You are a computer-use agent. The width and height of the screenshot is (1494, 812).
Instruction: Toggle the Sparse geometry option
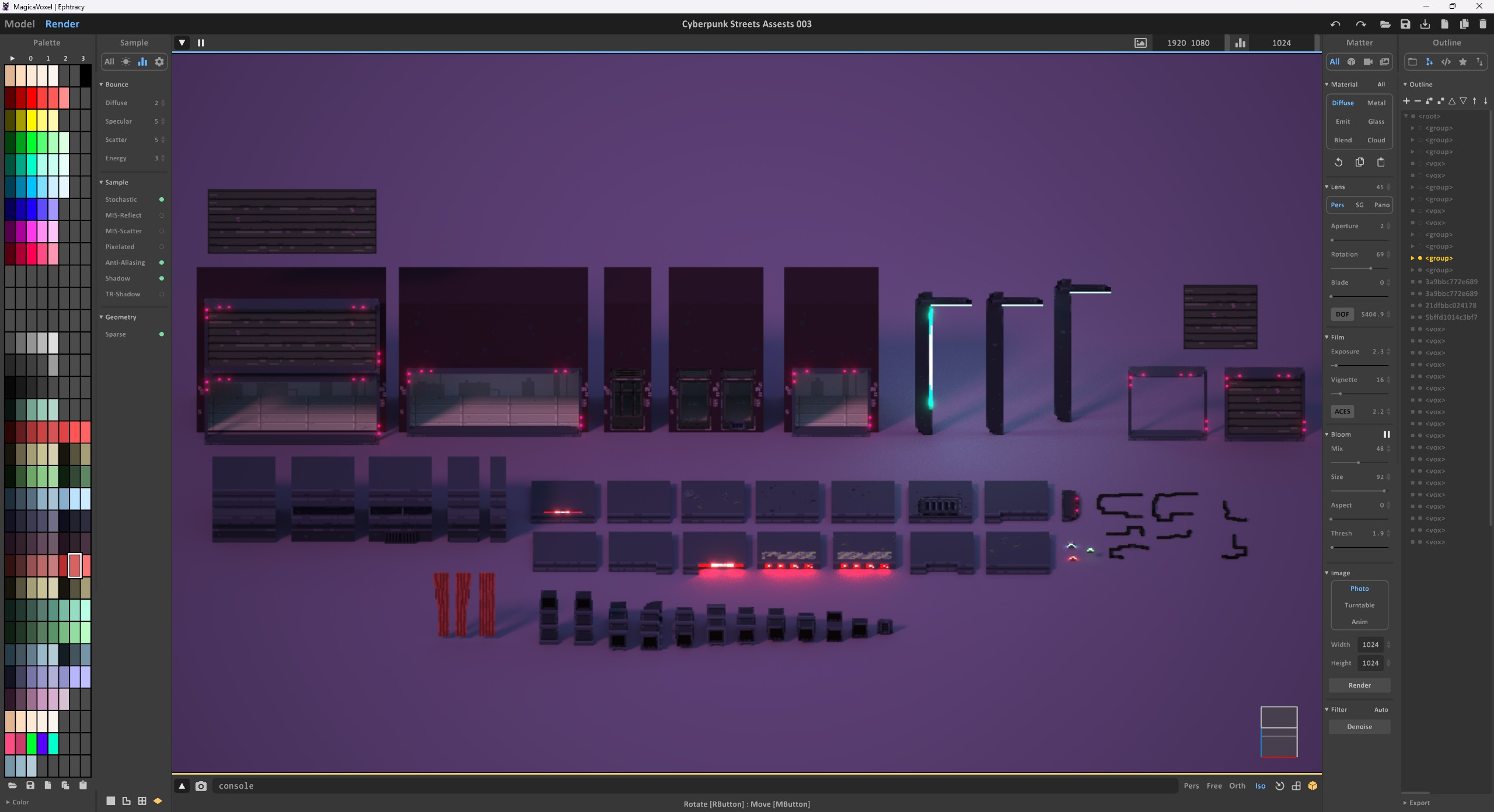click(x=162, y=334)
